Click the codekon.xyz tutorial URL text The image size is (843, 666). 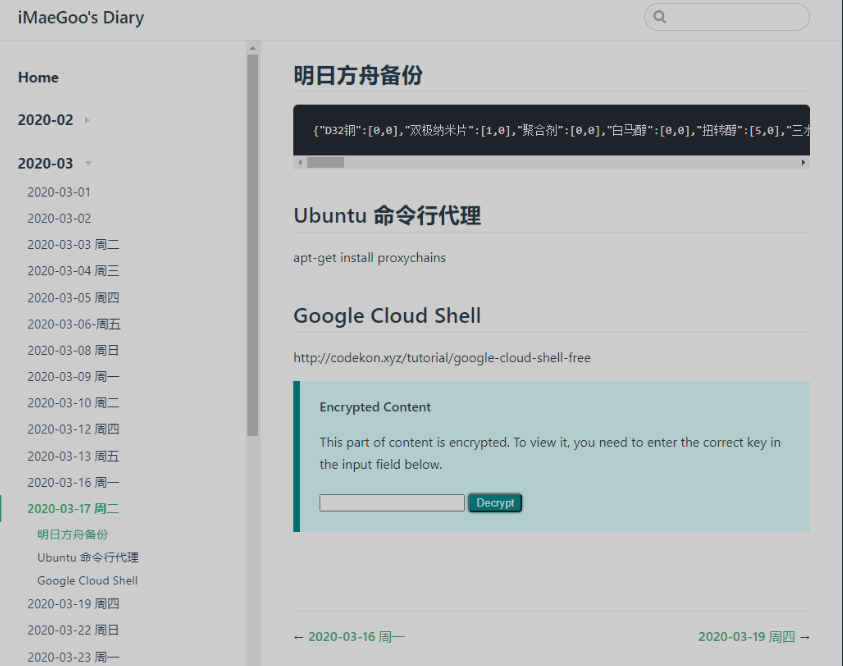coord(442,357)
